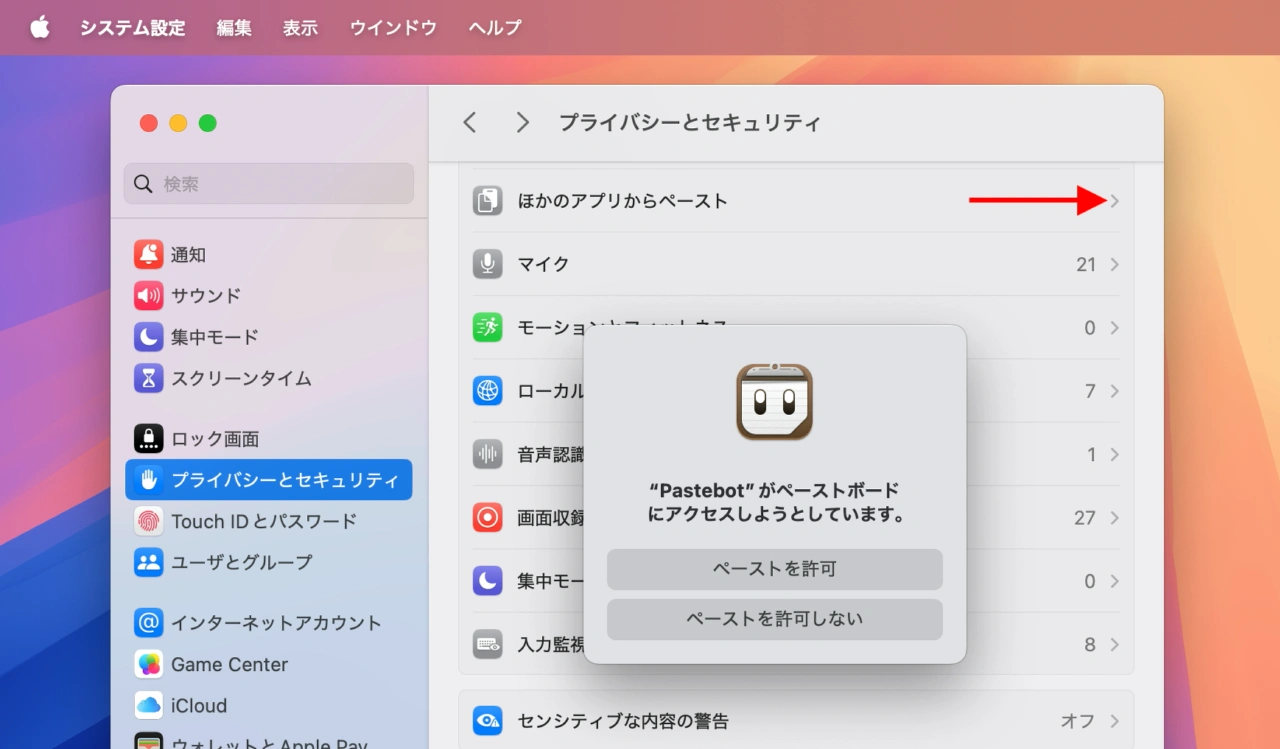Expand ほかのアプリからペースト chevron

coord(1114,201)
